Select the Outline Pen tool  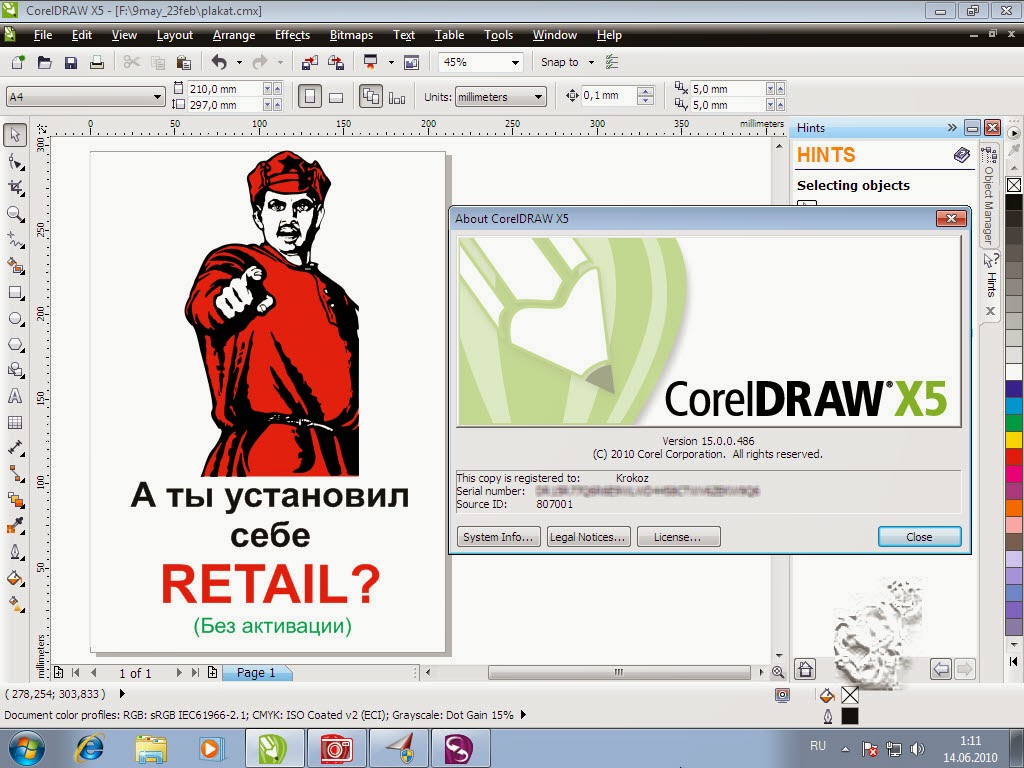pos(15,552)
